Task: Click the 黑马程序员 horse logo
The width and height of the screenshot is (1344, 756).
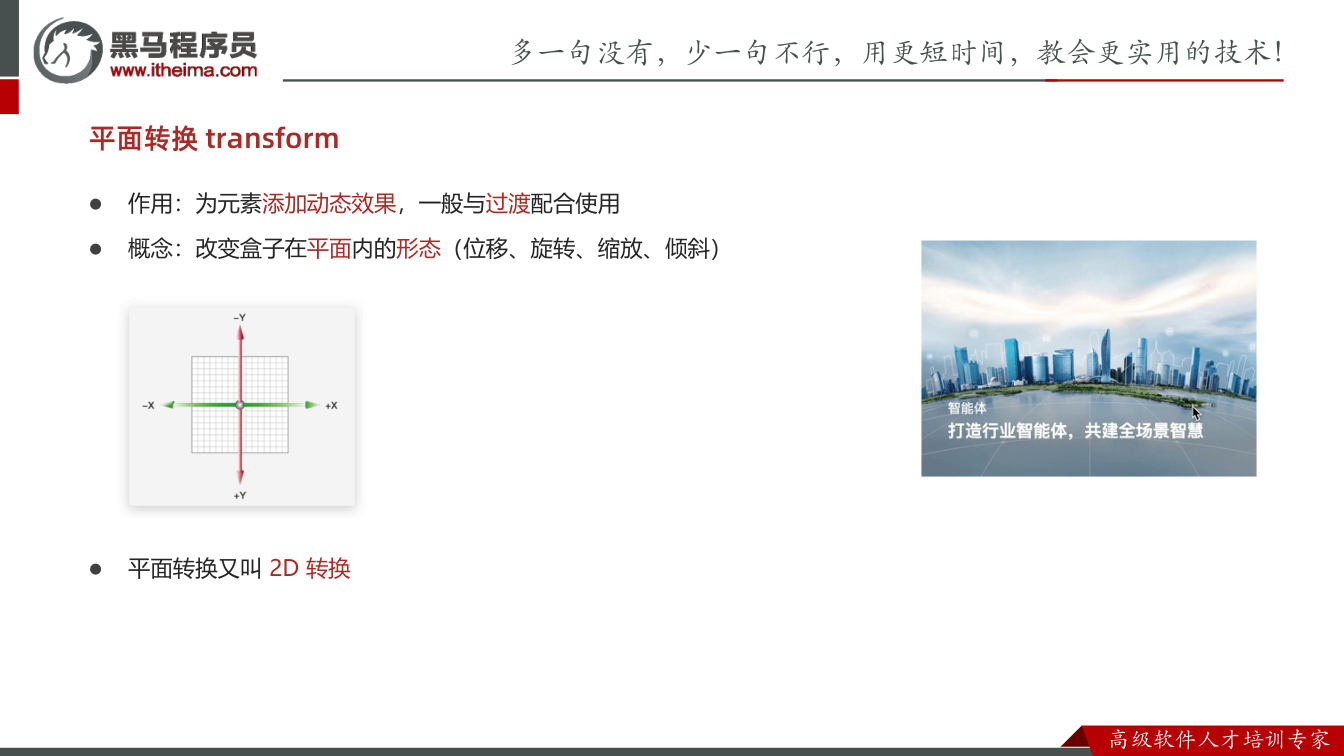Action: tap(69, 50)
